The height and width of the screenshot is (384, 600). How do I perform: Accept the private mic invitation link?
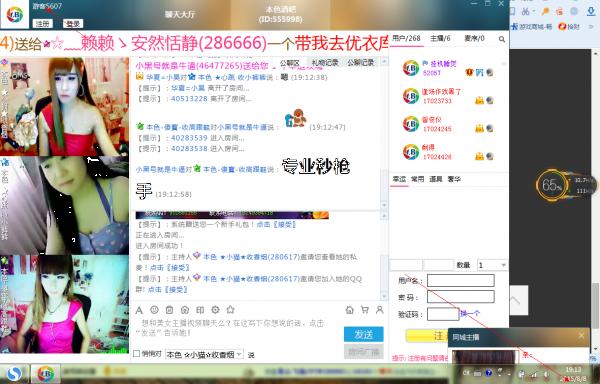pos(170,268)
